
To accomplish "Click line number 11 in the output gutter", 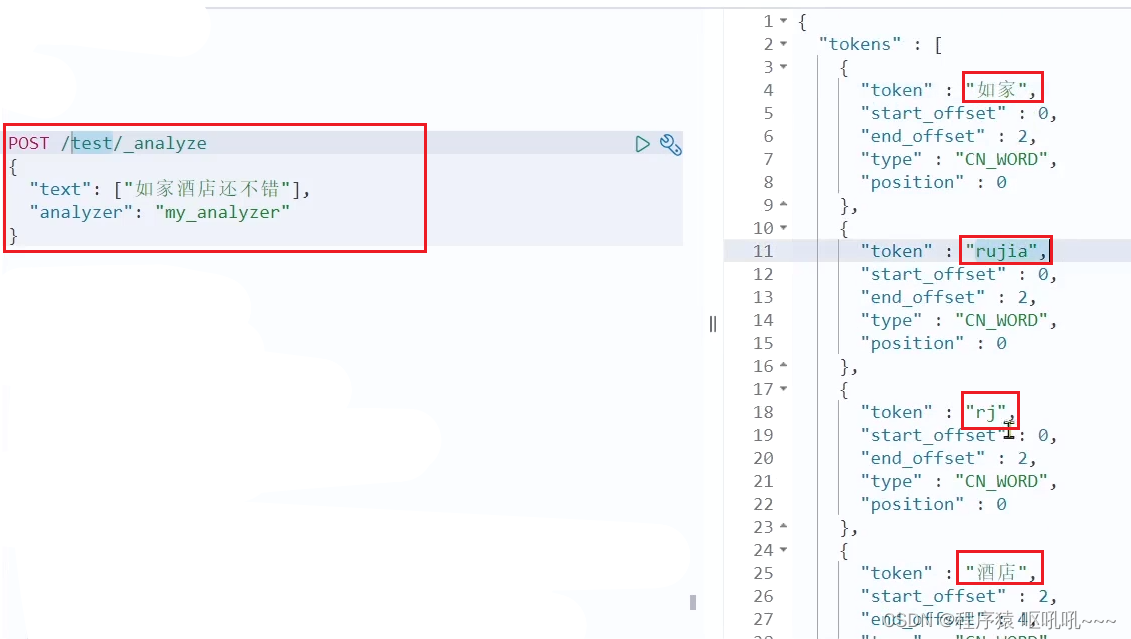I will (x=764, y=251).
